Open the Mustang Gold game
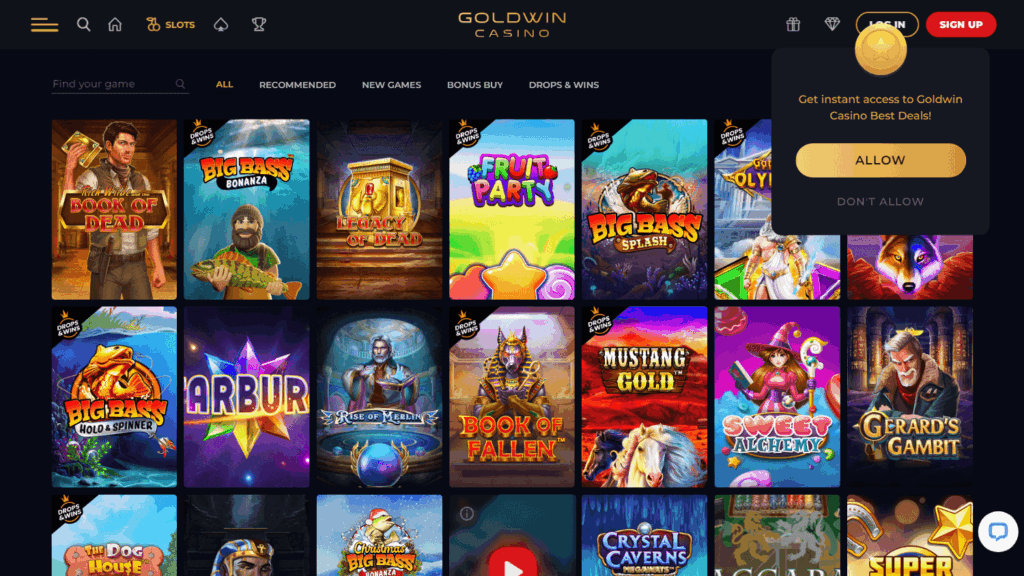 click(x=645, y=396)
